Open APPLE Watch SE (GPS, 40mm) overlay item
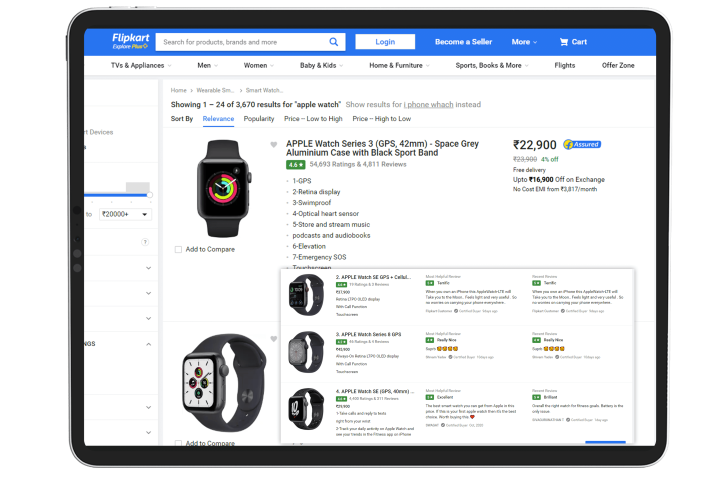 click(375, 391)
